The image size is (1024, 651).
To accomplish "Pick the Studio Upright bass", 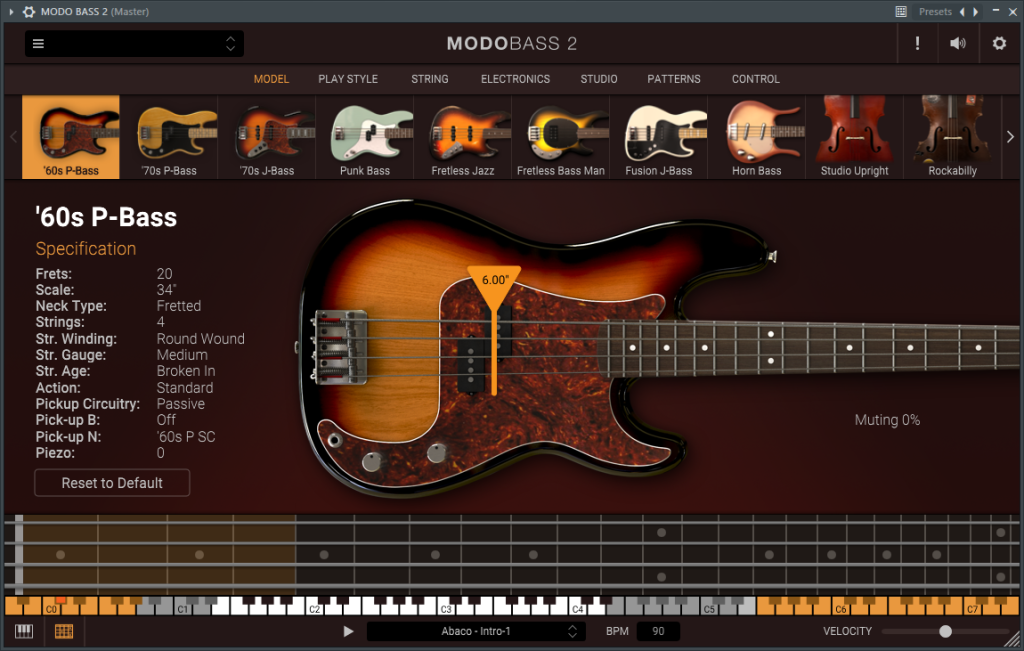I will (854, 137).
